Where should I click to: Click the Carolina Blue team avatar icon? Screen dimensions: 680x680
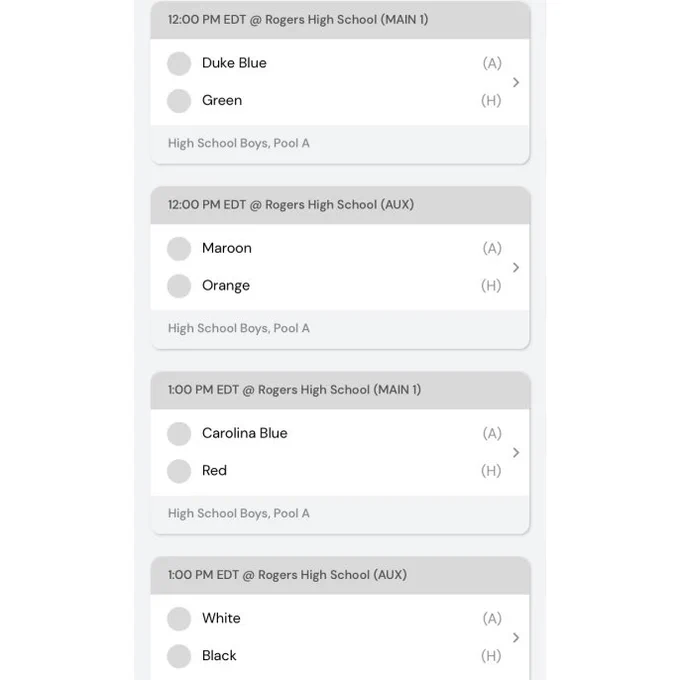(179, 434)
